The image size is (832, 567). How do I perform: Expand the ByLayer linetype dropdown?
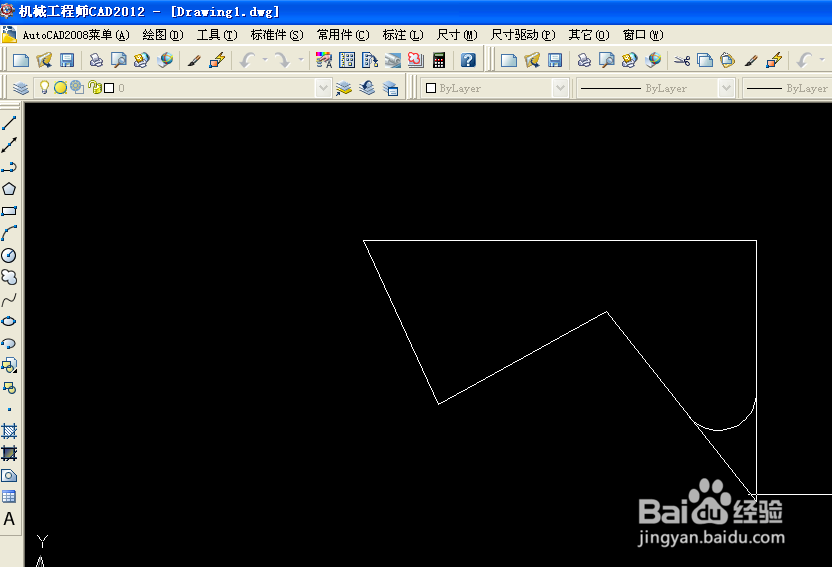pos(726,88)
